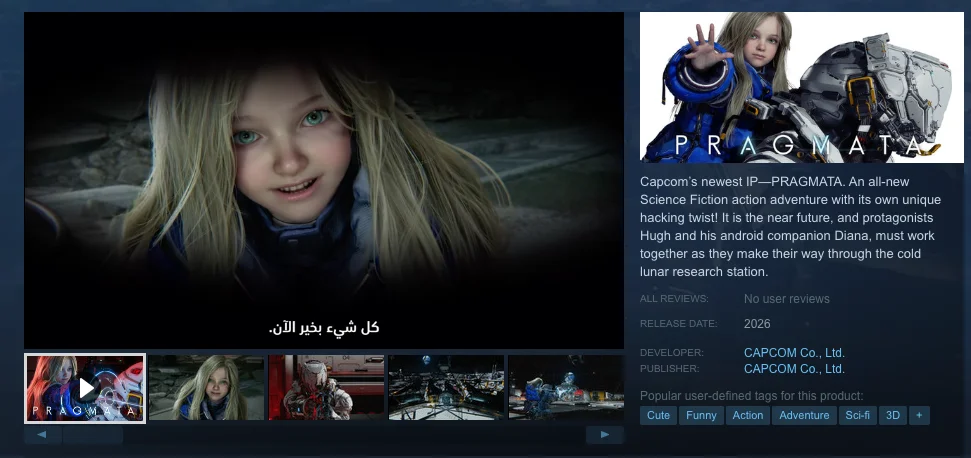
Task: Click the 'ALL REVIEWS:' label
Action: pos(674,299)
